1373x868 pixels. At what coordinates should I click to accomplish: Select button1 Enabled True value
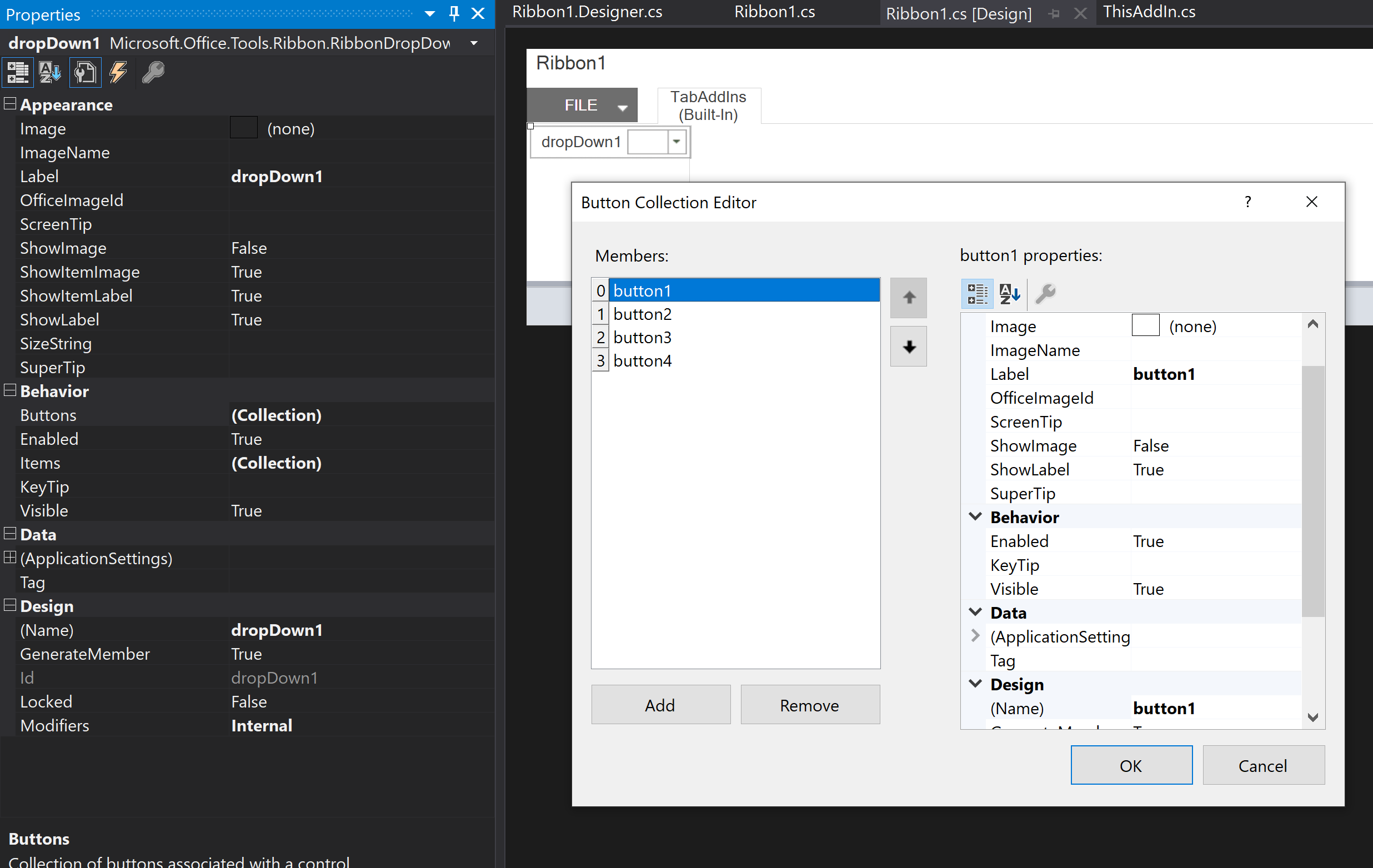[x=1149, y=541]
